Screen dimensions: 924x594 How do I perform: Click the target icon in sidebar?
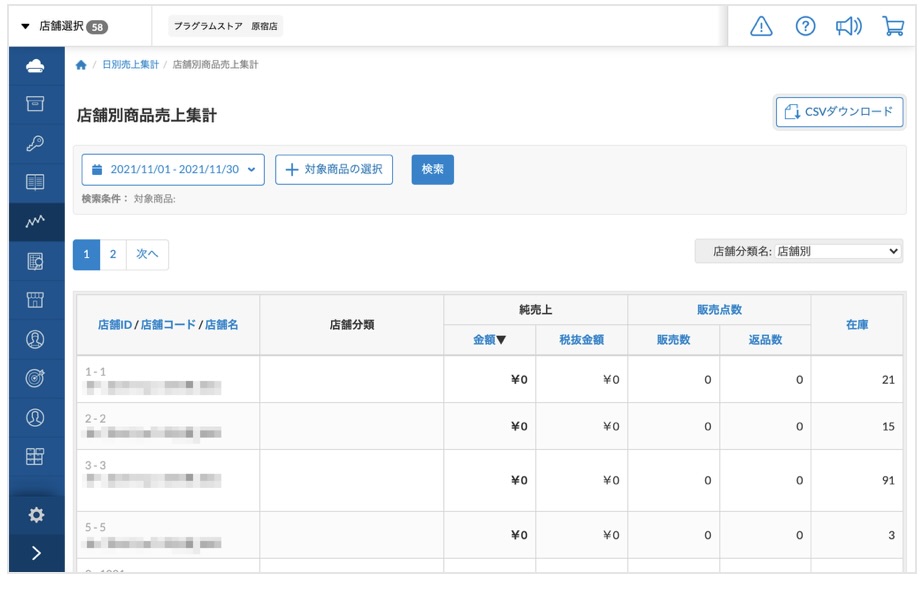pos(35,378)
